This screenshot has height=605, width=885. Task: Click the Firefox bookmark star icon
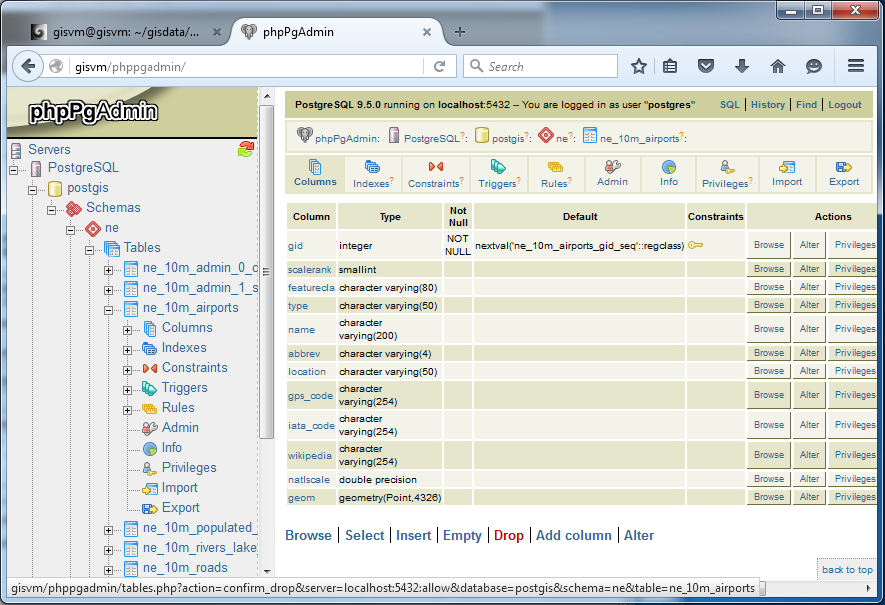coord(638,66)
